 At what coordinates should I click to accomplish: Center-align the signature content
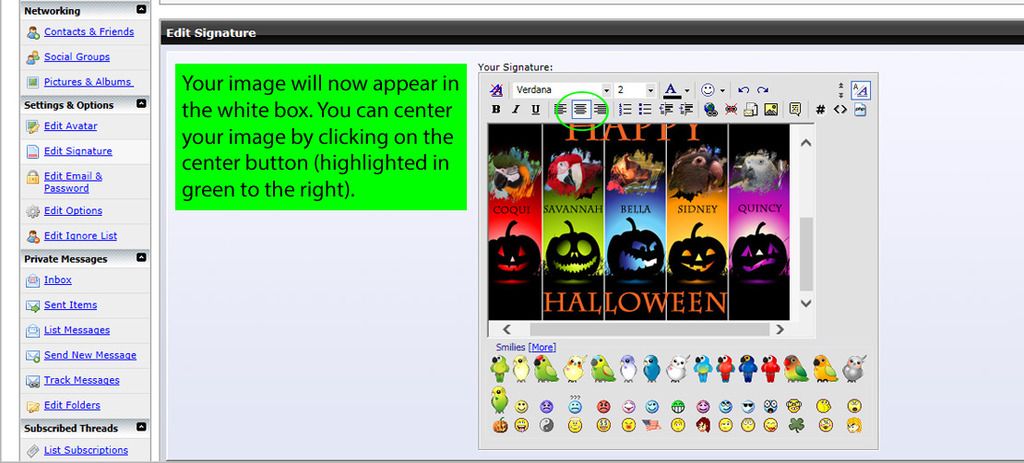580,110
